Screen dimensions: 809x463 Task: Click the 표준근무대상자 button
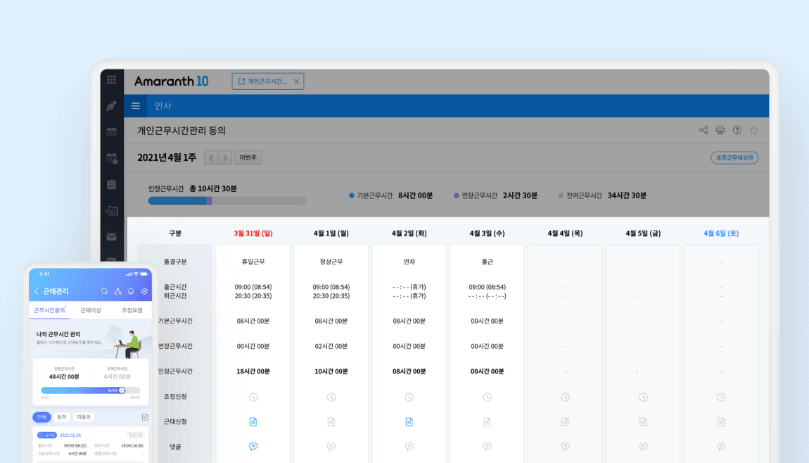(735, 157)
